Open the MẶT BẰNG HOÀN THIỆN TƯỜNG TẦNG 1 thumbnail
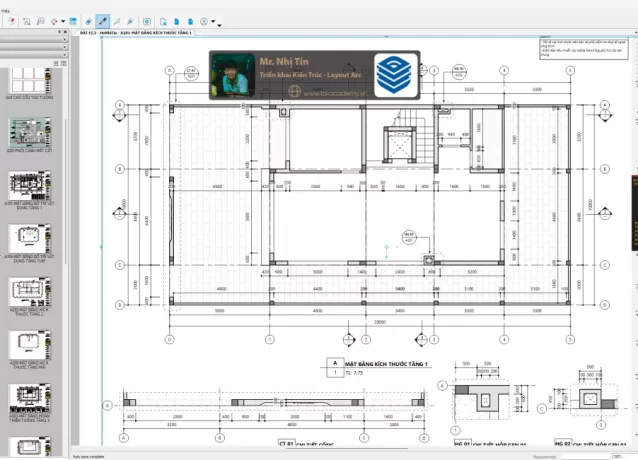Image resolution: width=638 pixels, height=460 pixels. [x=29, y=399]
